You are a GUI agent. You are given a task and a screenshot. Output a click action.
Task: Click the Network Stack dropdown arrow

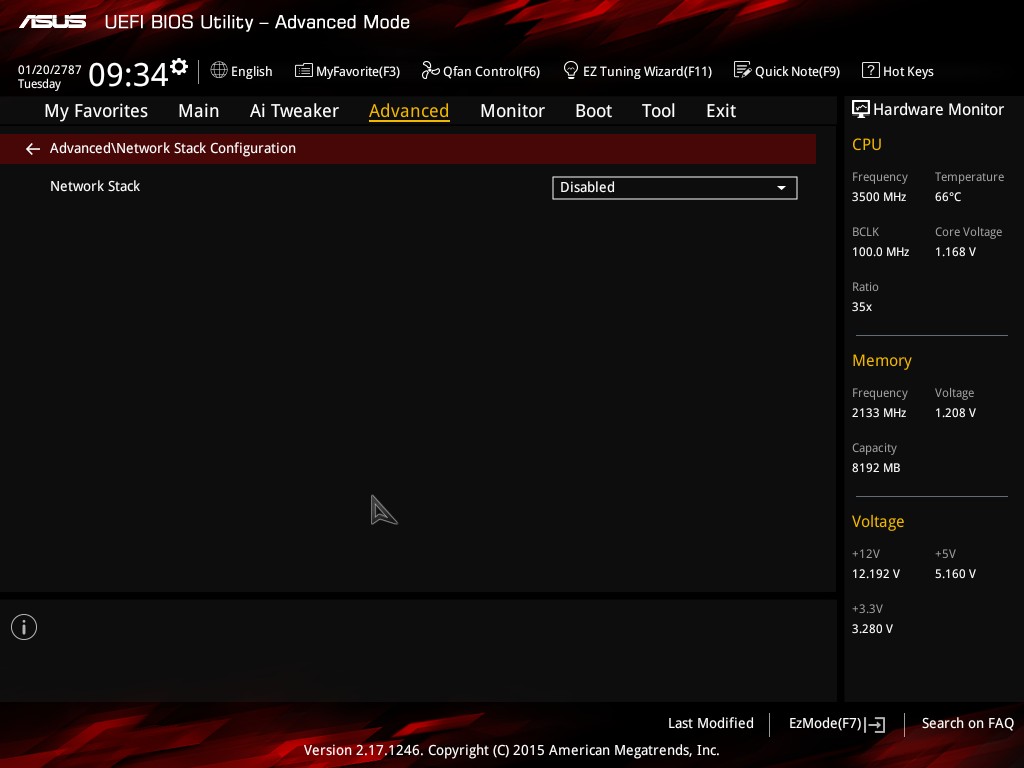781,188
